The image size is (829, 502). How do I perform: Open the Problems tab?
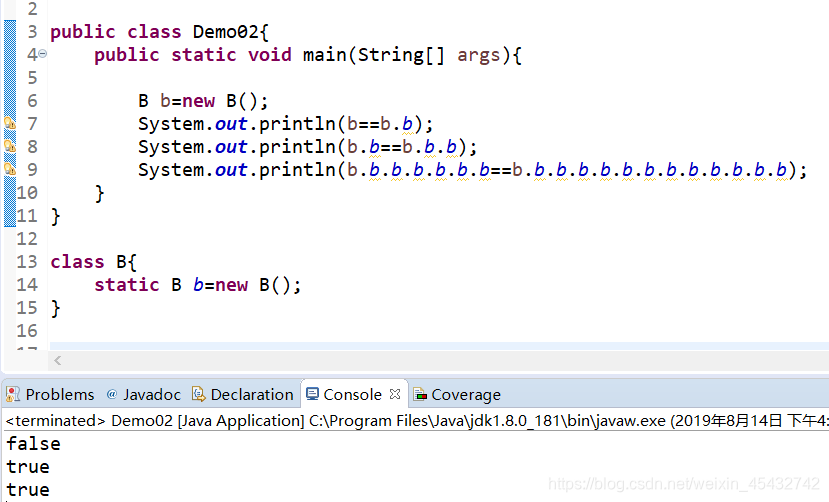(x=50, y=394)
